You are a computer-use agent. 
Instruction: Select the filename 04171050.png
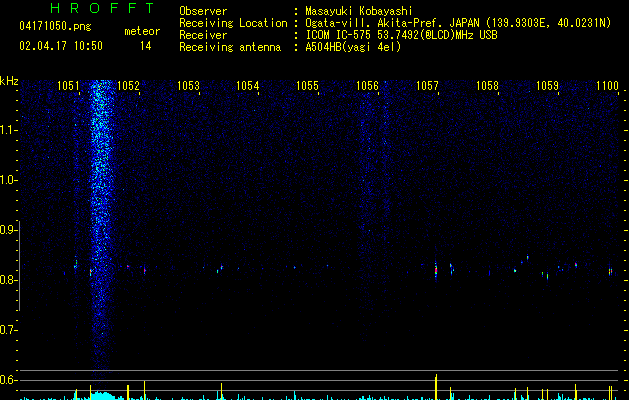55,26
